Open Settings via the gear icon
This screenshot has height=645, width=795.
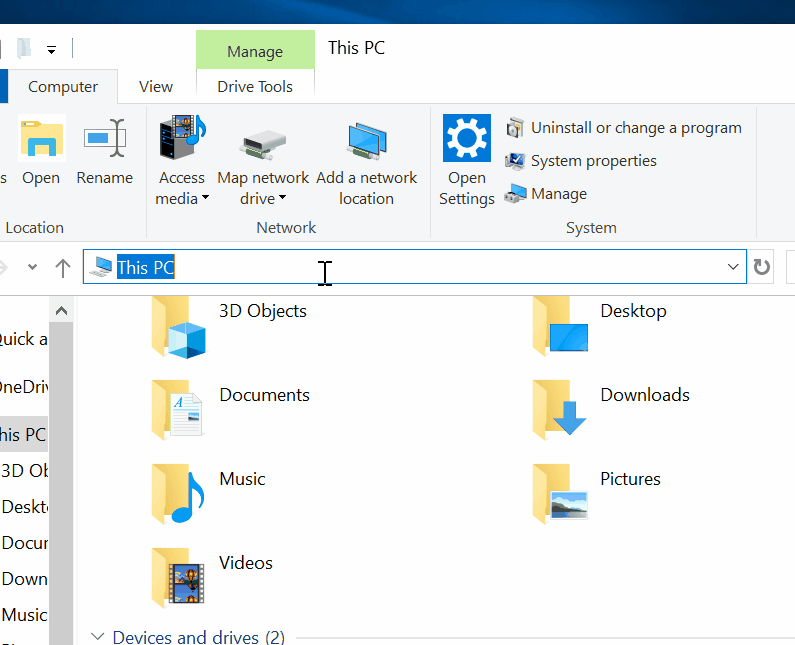(x=466, y=139)
